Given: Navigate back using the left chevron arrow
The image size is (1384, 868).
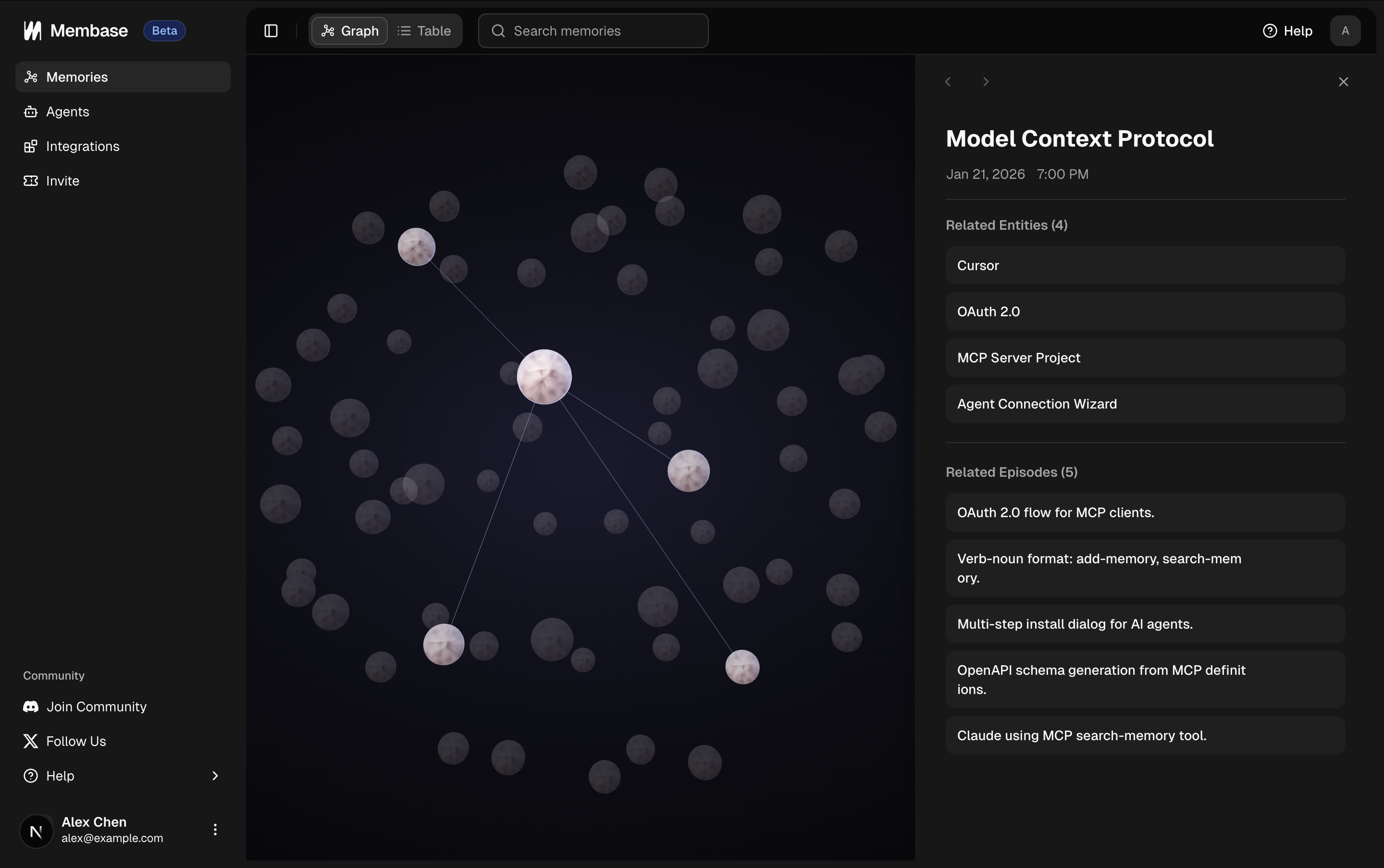Looking at the screenshot, I should coord(947,81).
